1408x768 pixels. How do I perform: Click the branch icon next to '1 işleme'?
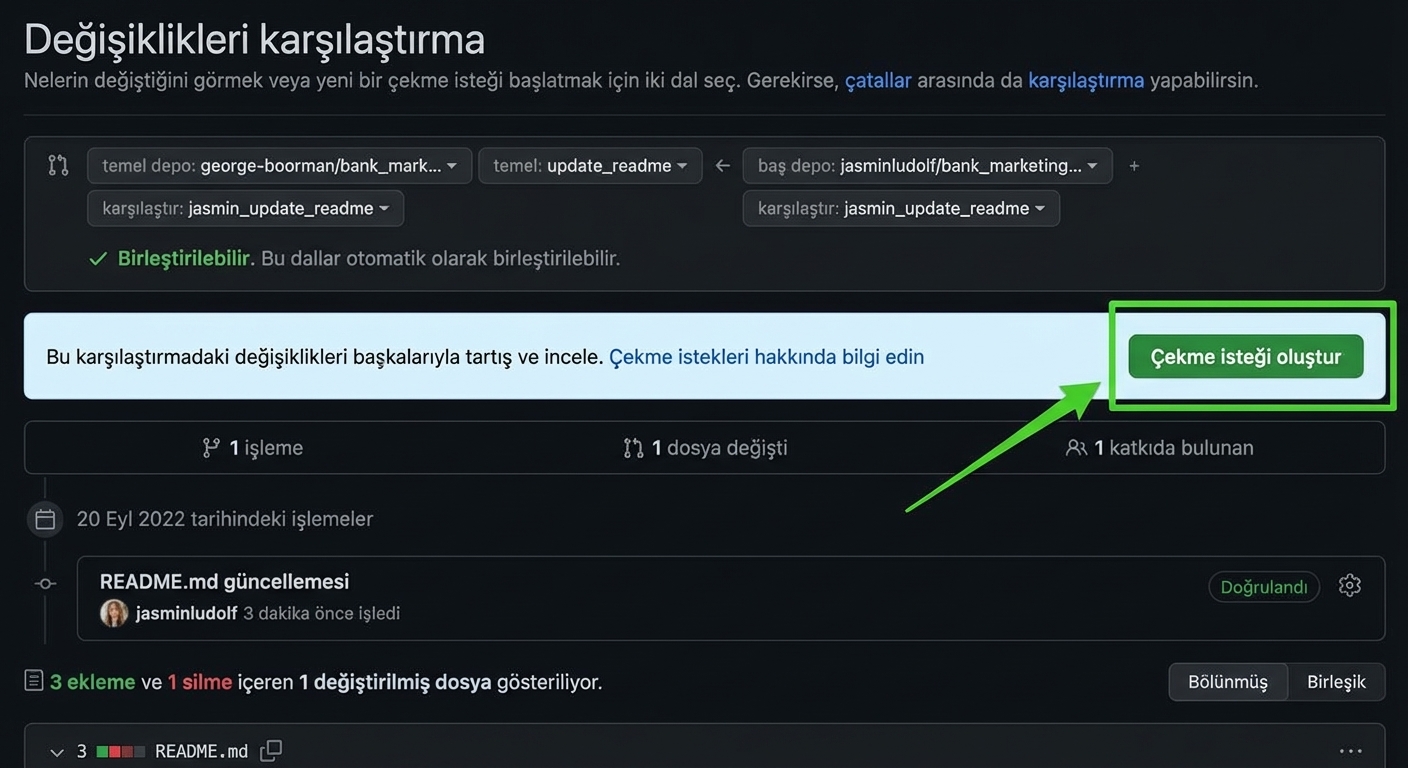coord(213,447)
